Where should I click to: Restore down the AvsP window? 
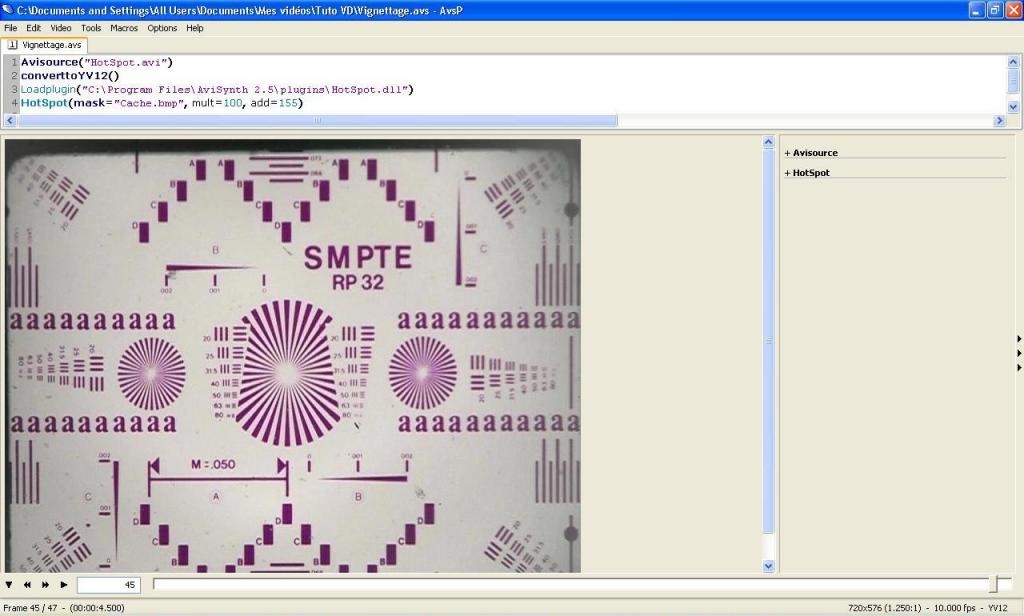pyautogui.click(x=995, y=10)
